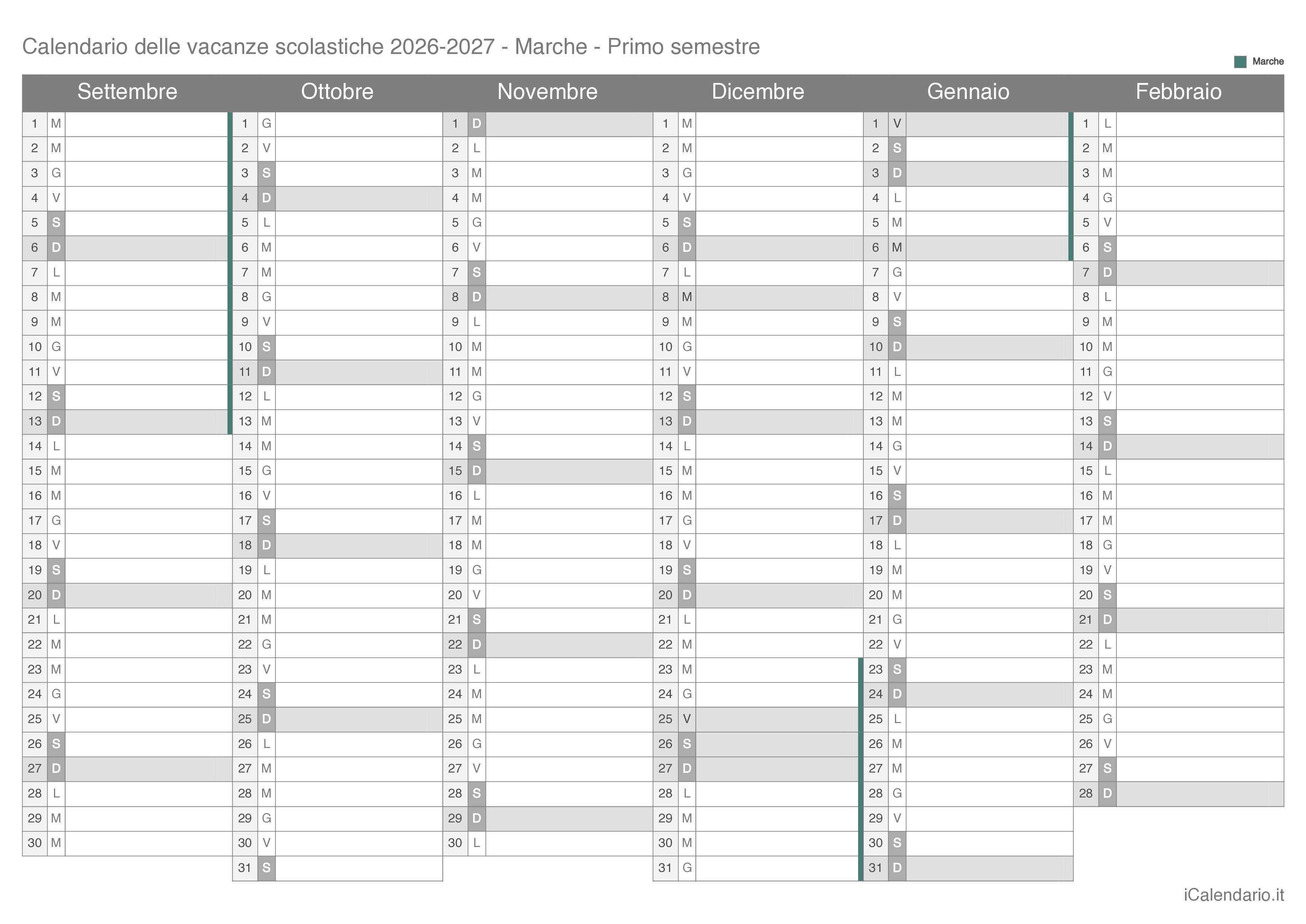Click the Ottobre month header
This screenshot has width=1306, height=924.
337,92
